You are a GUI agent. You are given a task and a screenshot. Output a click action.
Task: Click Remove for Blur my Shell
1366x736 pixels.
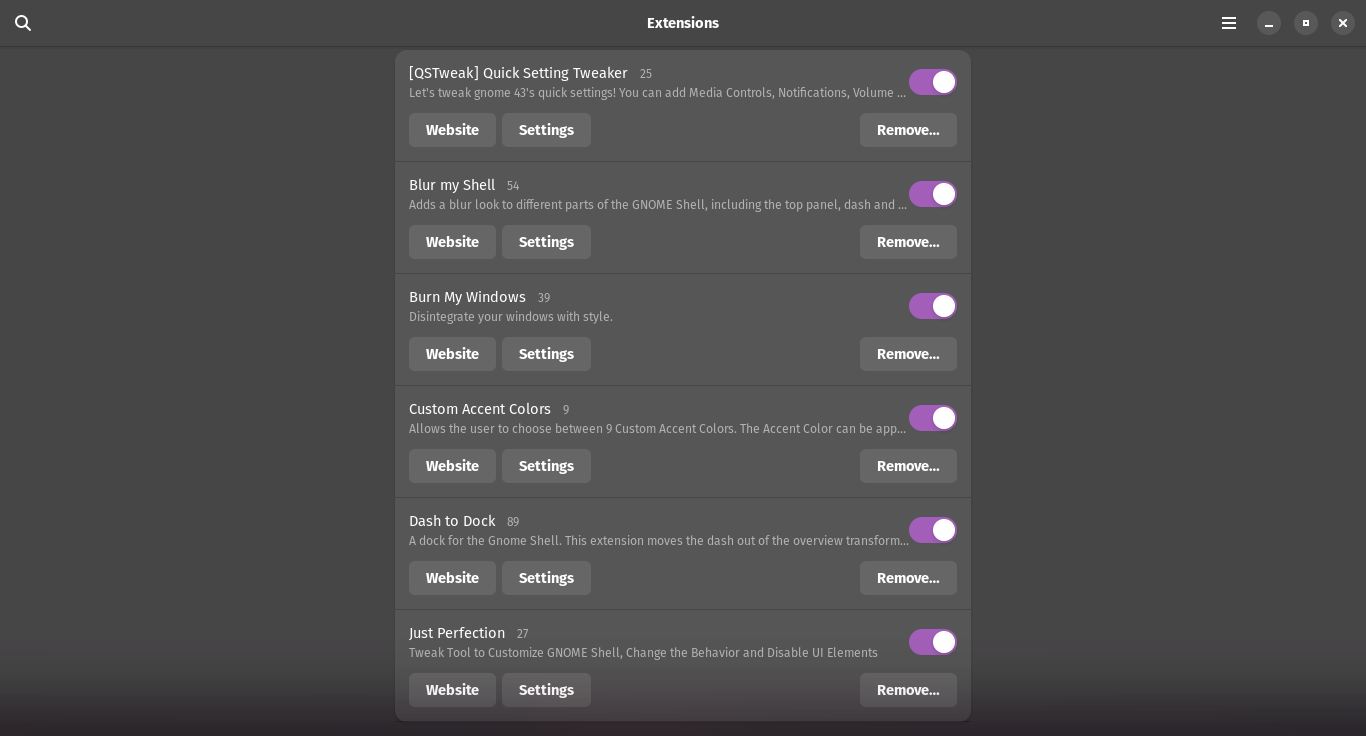[908, 242]
